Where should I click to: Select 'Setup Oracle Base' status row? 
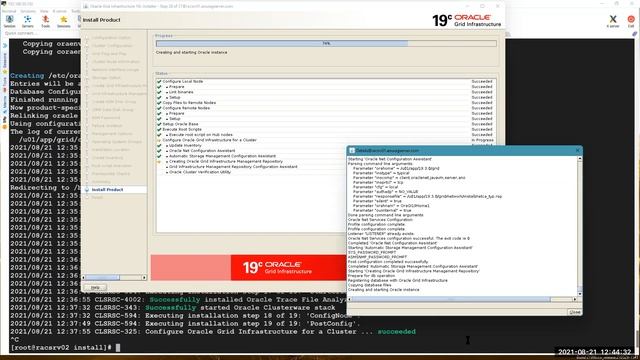tap(326, 124)
